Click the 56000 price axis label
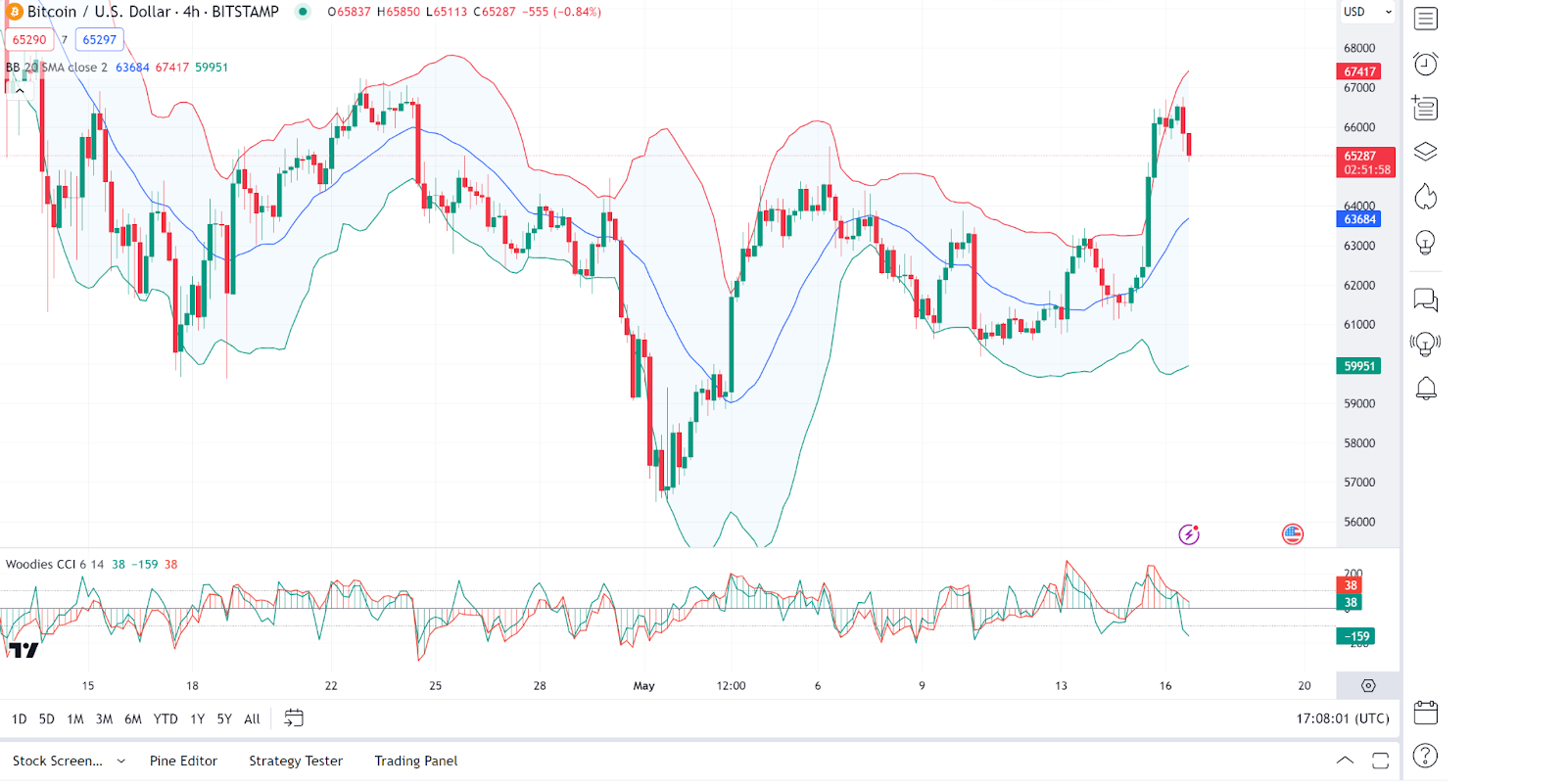The image size is (1567, 784). (1359, 522)
